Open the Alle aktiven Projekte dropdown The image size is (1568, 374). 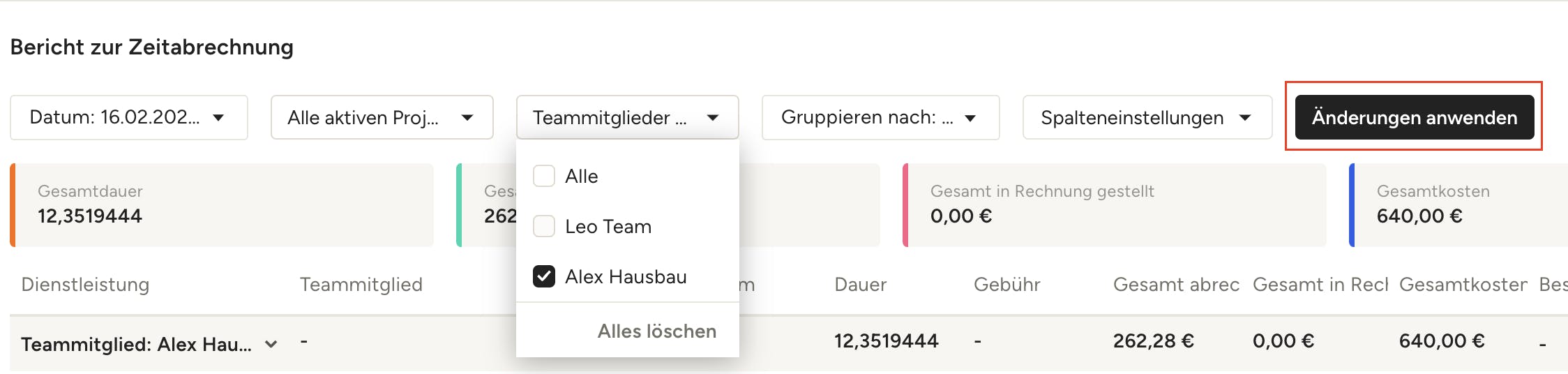382,117
